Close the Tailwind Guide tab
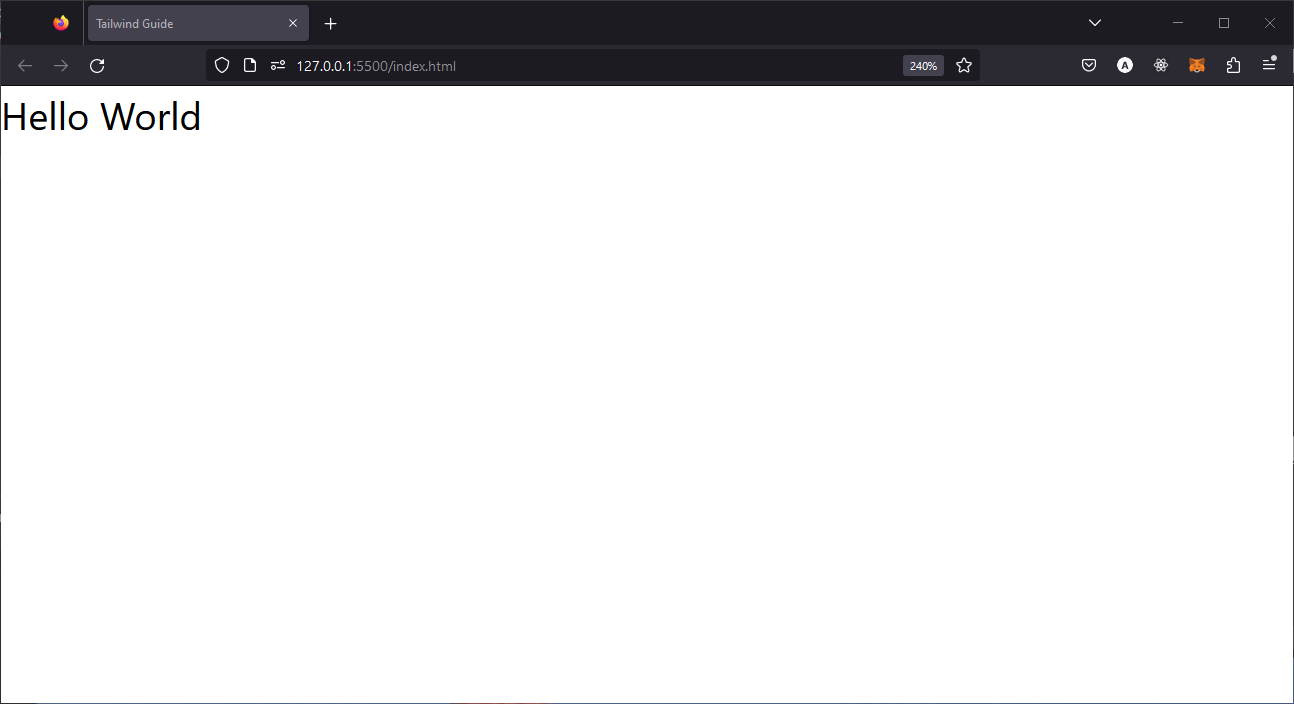The image size is (1294, 704). [293, 23]
